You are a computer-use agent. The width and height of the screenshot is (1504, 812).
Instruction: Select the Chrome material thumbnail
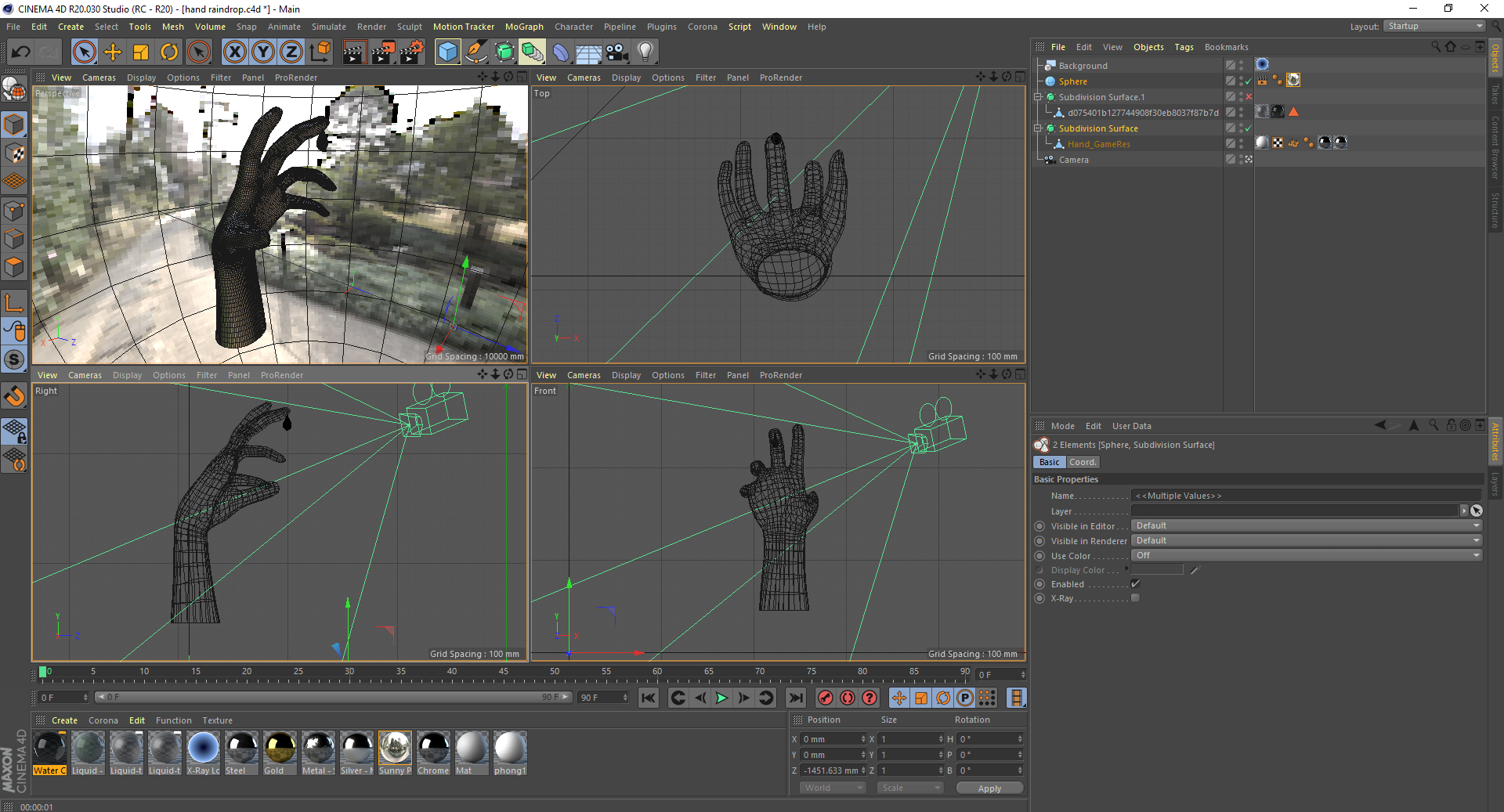[x=433, y=752]
